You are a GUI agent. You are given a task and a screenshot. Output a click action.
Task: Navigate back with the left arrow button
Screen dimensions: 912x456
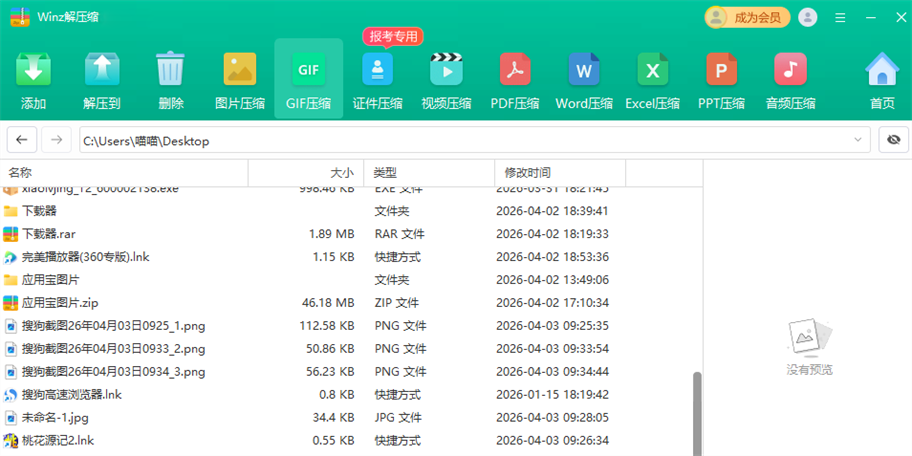click(x=22, y=141)
